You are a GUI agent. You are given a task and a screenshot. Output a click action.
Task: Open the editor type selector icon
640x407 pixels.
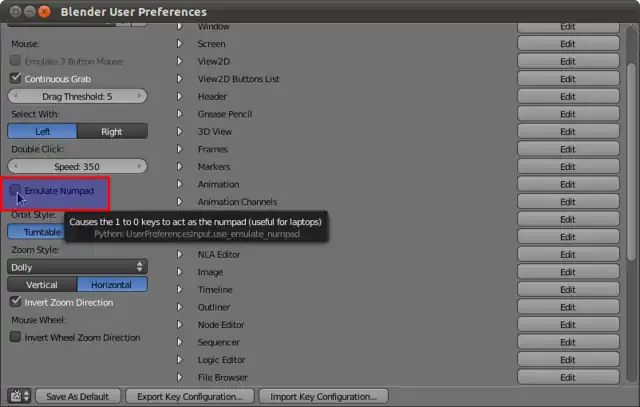click(x=19, y=396)
